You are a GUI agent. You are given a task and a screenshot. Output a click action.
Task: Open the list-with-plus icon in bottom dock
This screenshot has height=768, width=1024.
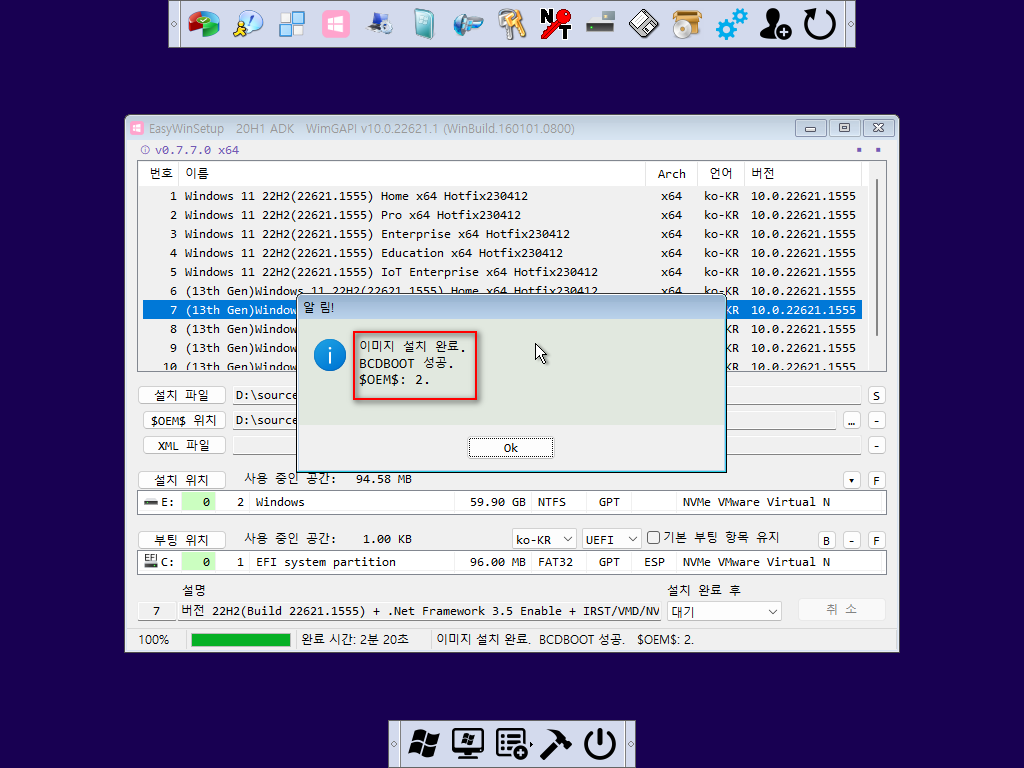pos(512,744)
